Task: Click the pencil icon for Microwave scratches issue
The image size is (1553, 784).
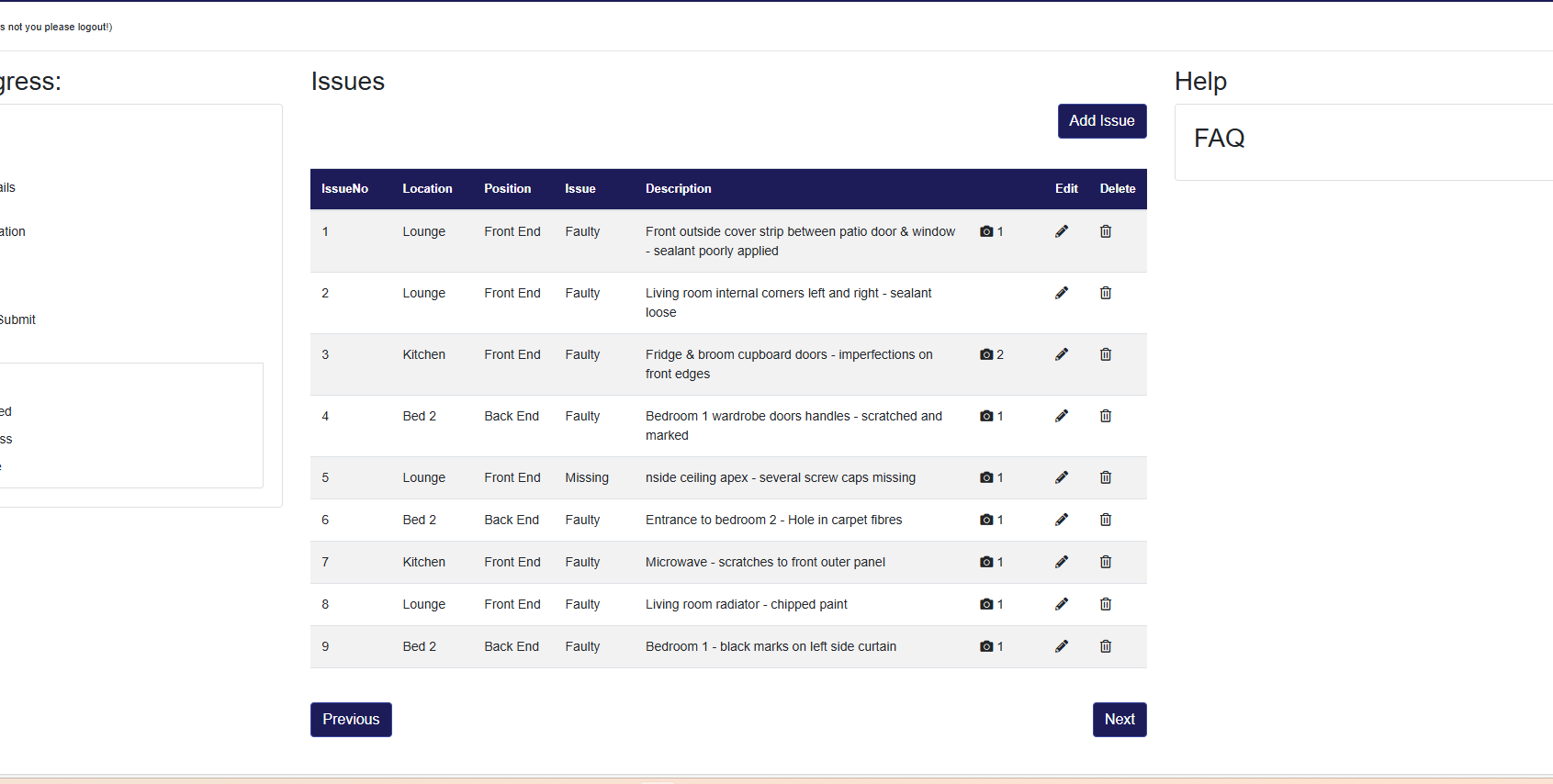Action: pos(1062,562)
